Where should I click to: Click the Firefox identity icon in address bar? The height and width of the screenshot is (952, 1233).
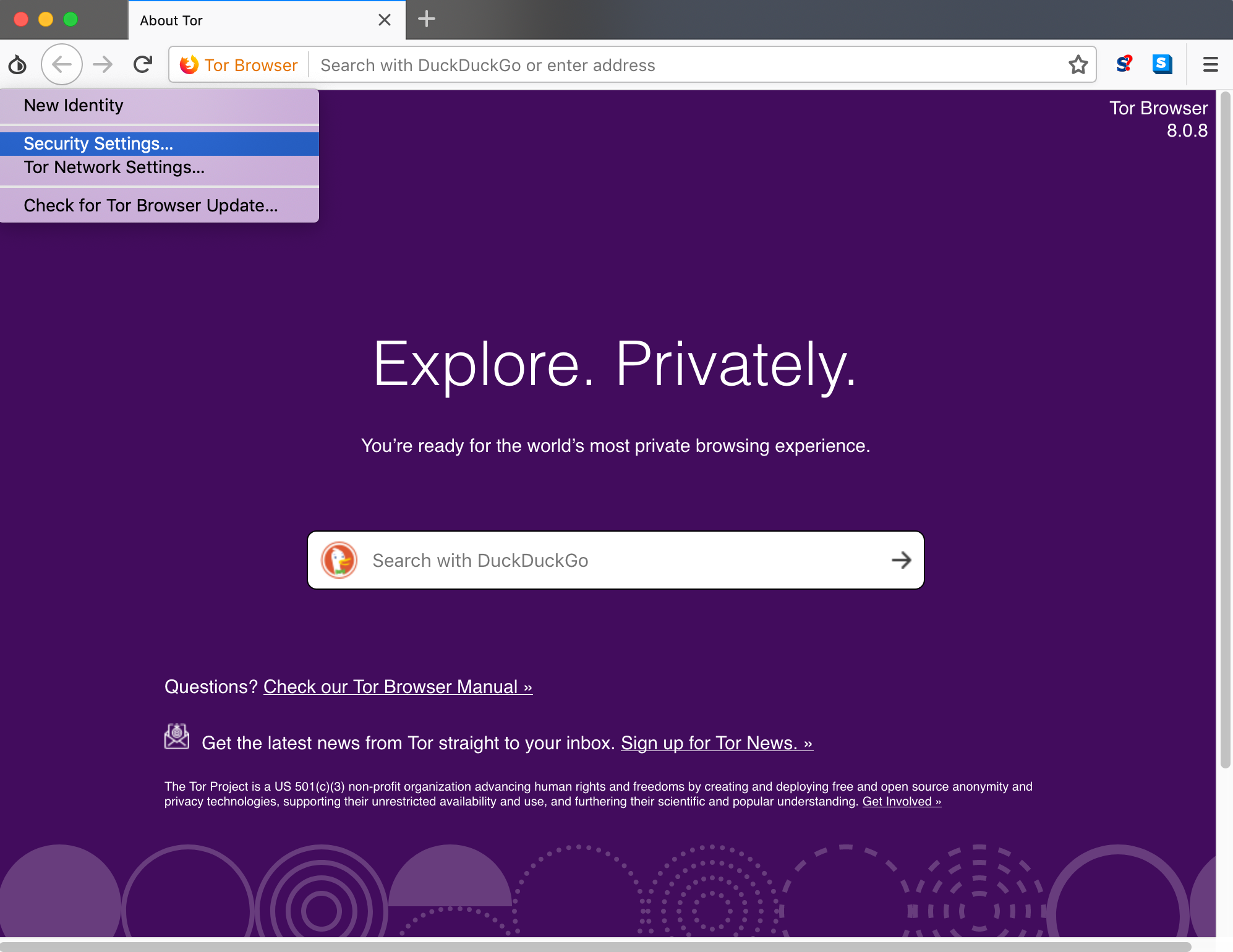189,64
